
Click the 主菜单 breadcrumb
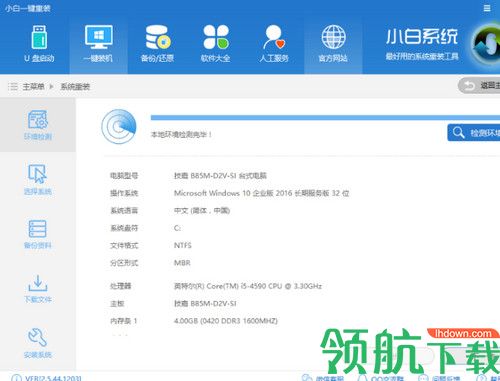coord(33,87)
